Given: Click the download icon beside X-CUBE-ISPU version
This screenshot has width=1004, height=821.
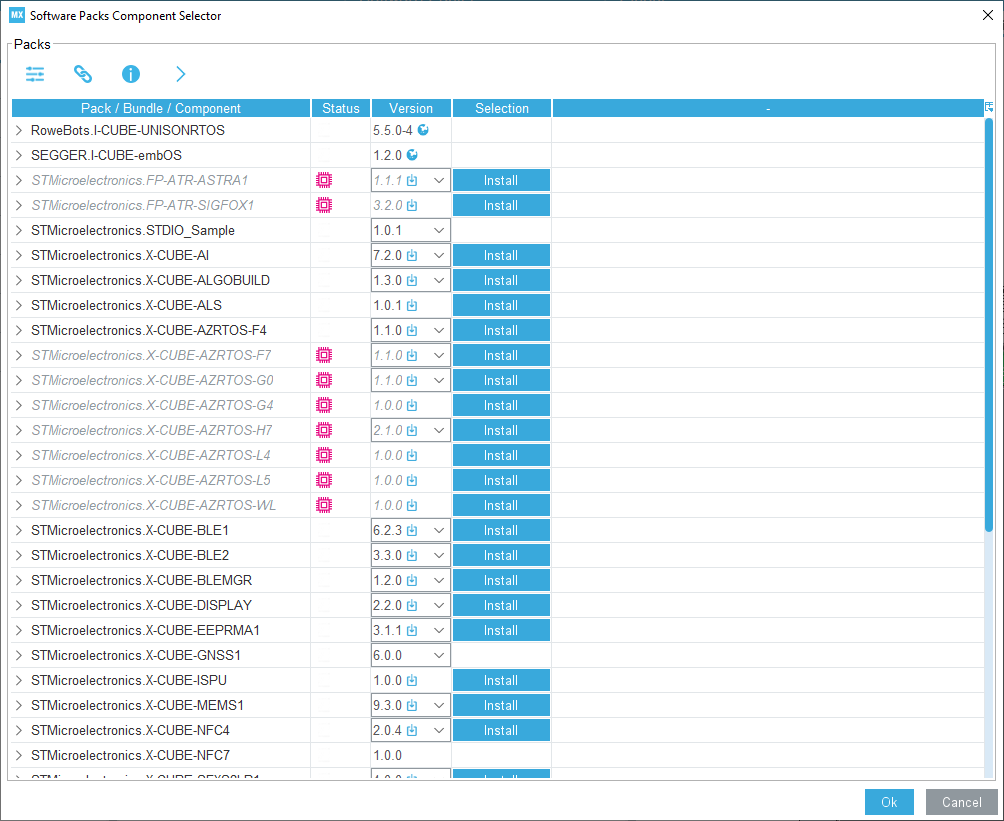Looking at the screenshot, I should click(x=412, y=680).
